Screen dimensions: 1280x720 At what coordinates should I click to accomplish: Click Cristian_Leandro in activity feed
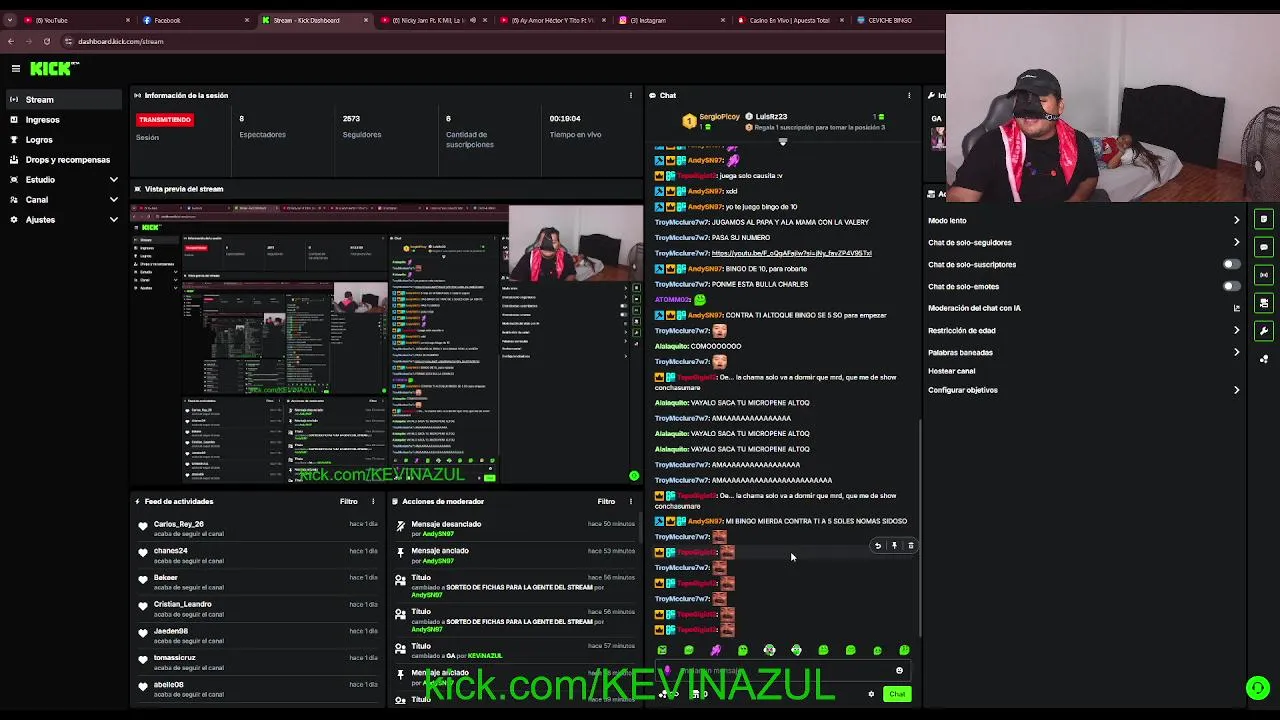point(182,604)
